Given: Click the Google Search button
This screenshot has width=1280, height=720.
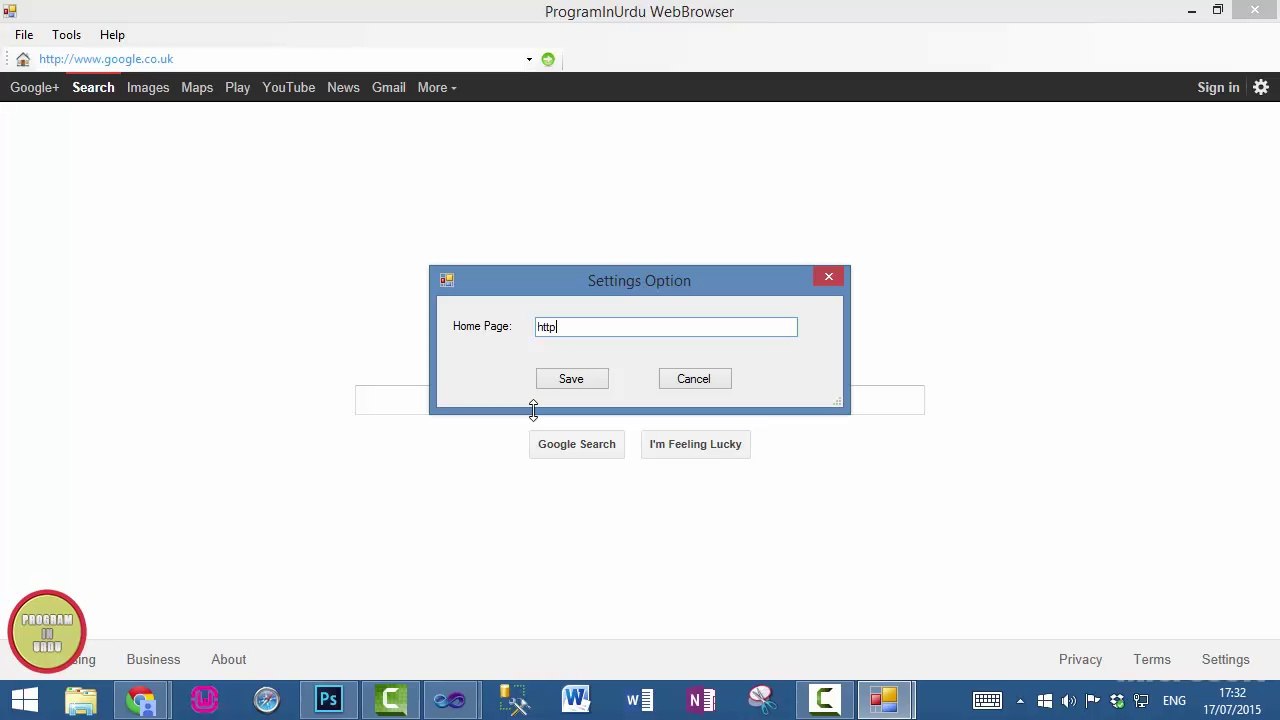Looking at the screenshot, I should (x=577, y=444).
